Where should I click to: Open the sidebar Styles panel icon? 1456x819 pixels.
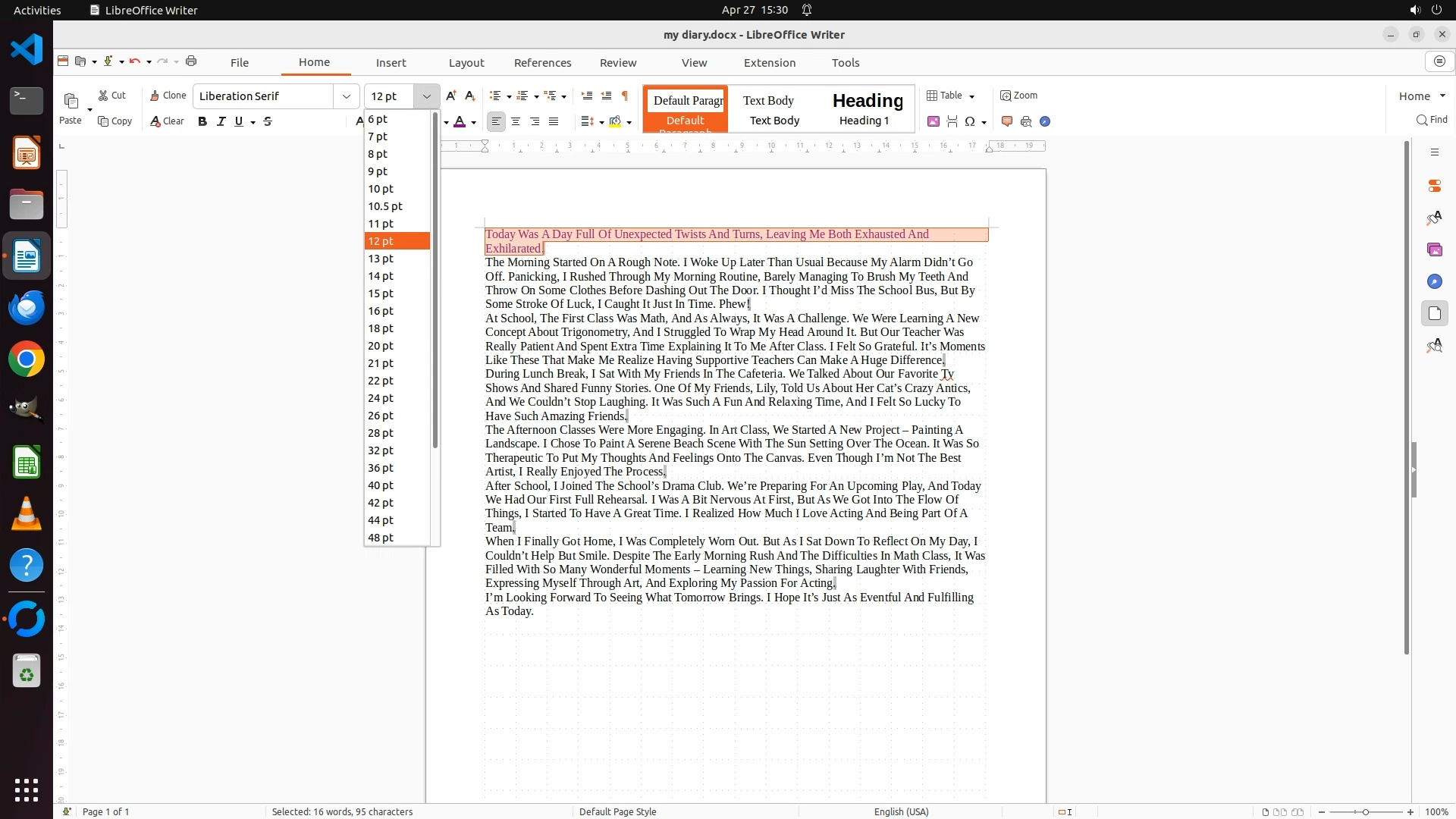(x=1434, y=218)
